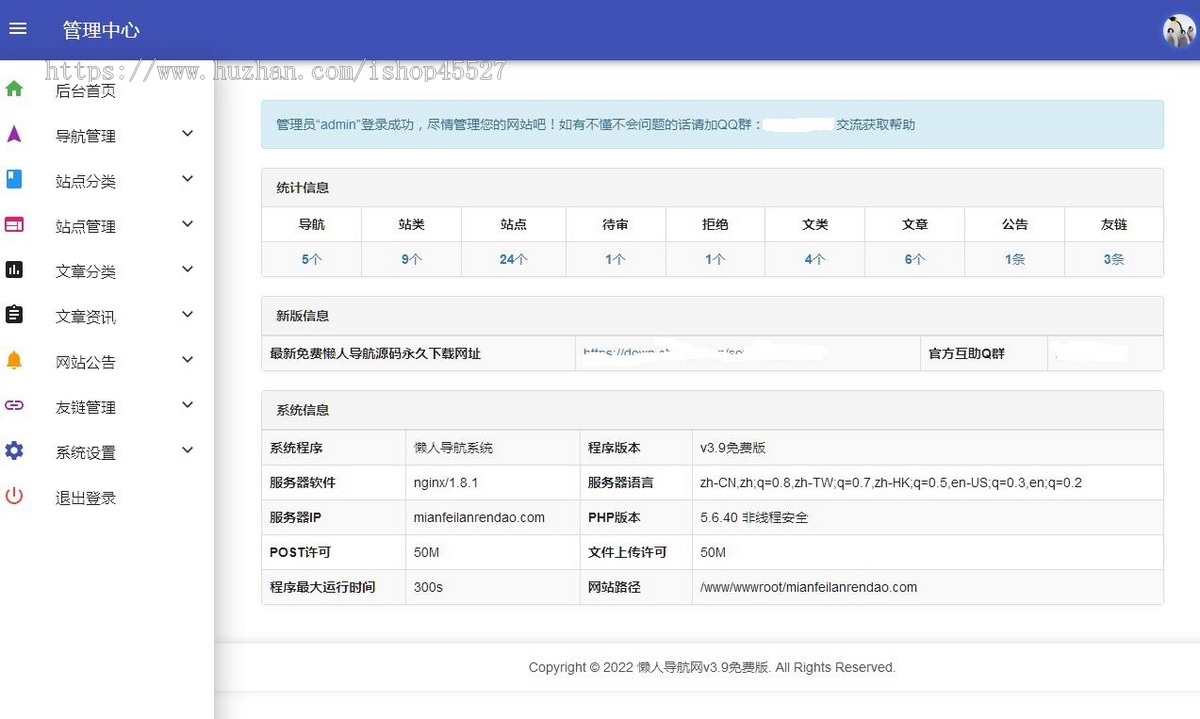Click the 5.6.40 非线程安全 PHP value
This screenshot has width=1200, height=719.
click(x=754, y=518)
